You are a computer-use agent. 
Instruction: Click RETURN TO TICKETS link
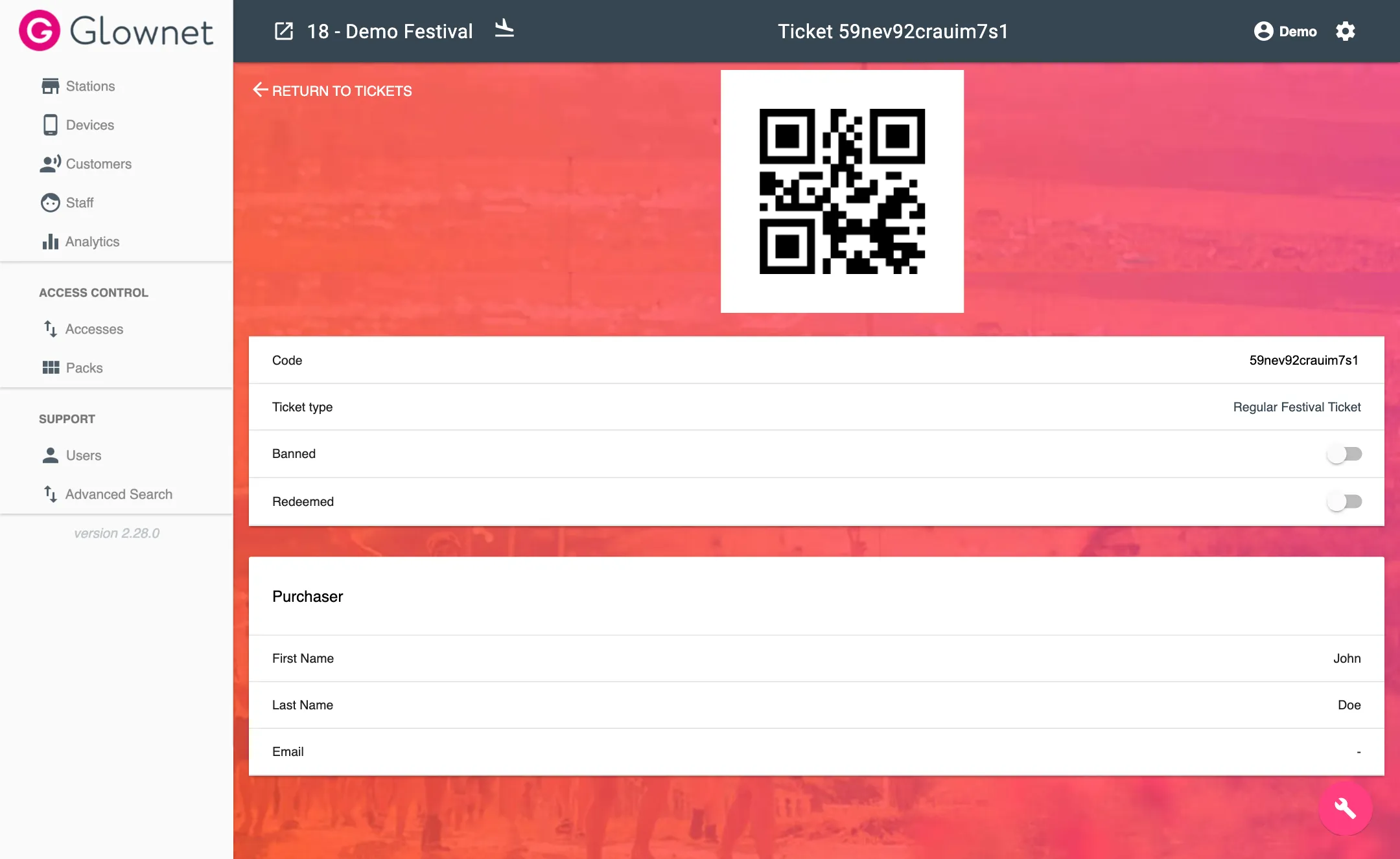[x=342, y=91]
